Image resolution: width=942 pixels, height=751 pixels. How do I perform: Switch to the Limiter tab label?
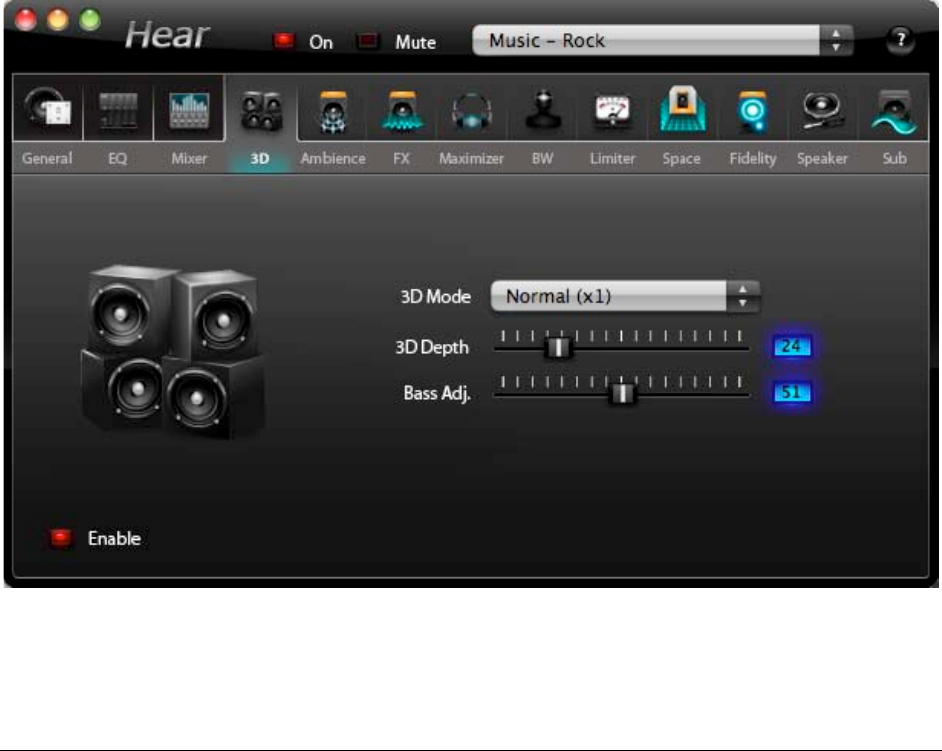coord(612,159)
